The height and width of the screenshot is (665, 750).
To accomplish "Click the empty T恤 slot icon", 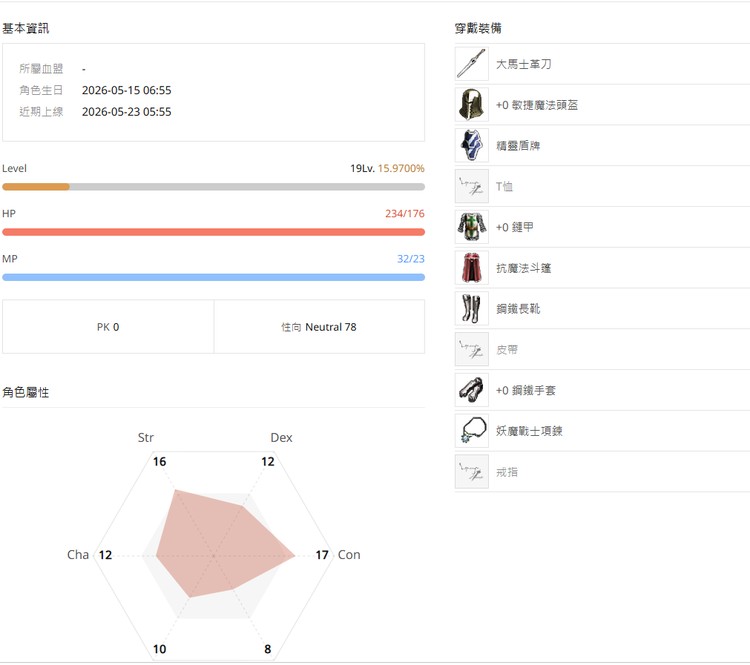I will (x=472, y=186).
